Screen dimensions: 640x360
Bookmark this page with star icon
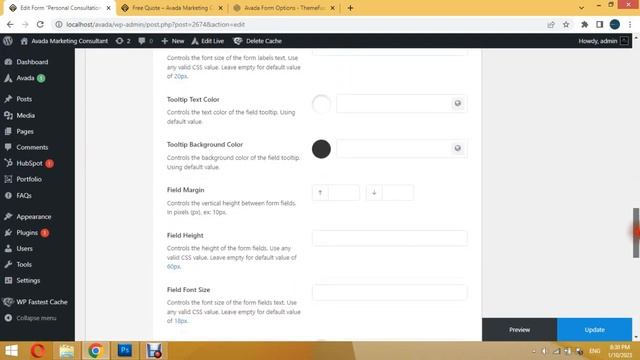pos(566,24)
